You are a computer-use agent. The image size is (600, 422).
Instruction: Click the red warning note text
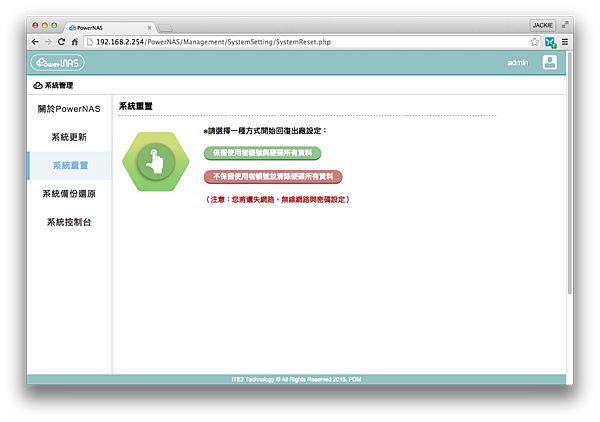277,199
